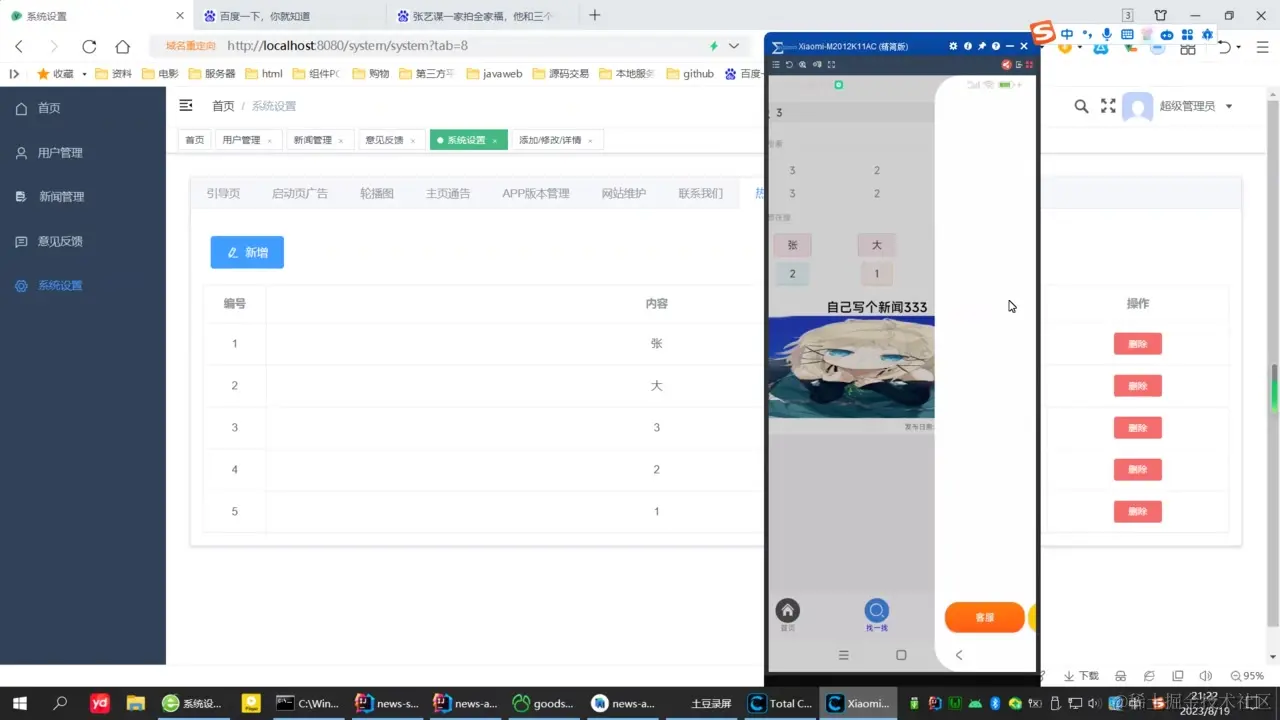Image resolution: width=1280 pixels, height=720 pixels.
Task: Tap the orange 客服 button on phone
Action: pyautogui.click(x=985, y=617)
